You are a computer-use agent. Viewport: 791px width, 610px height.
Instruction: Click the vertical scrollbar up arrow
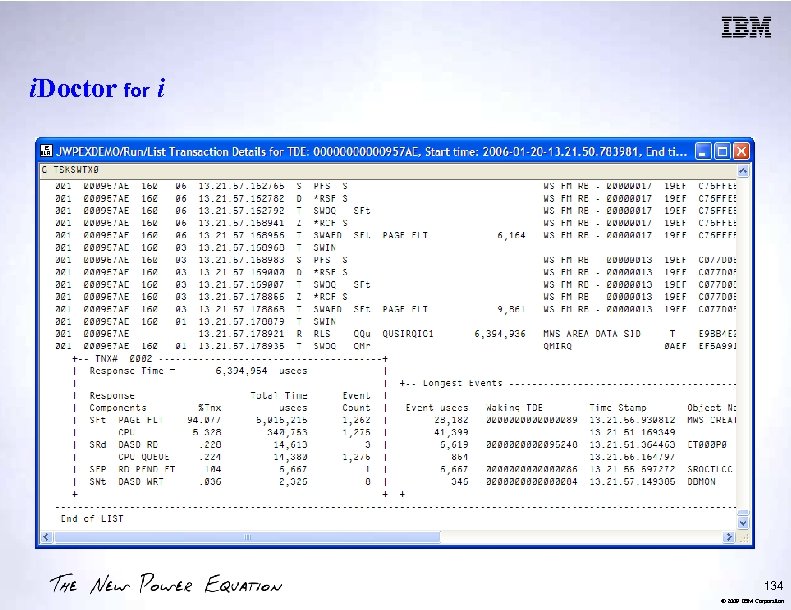tap(743, 171)
